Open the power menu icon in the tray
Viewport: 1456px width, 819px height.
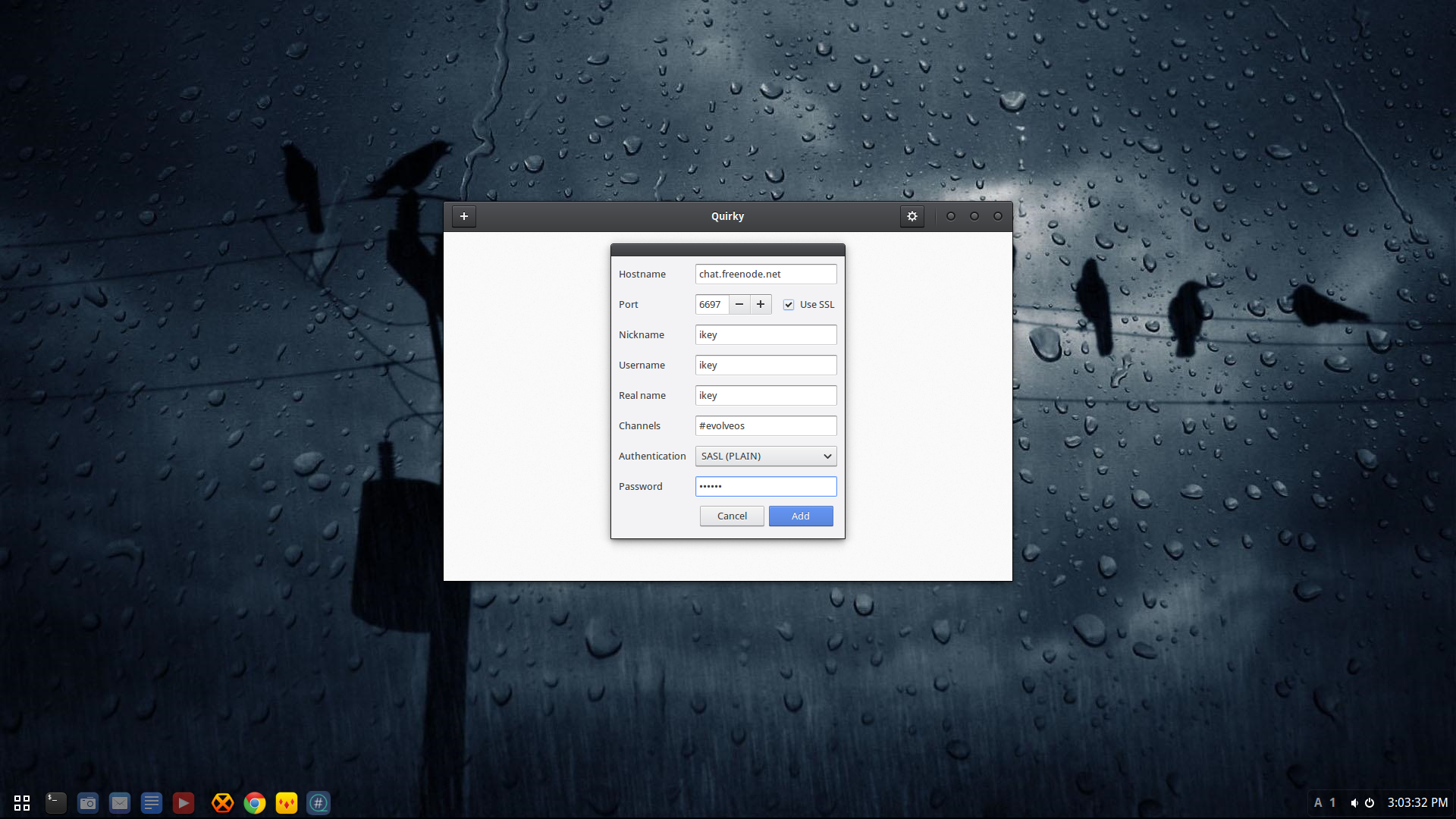(1370, 802)
